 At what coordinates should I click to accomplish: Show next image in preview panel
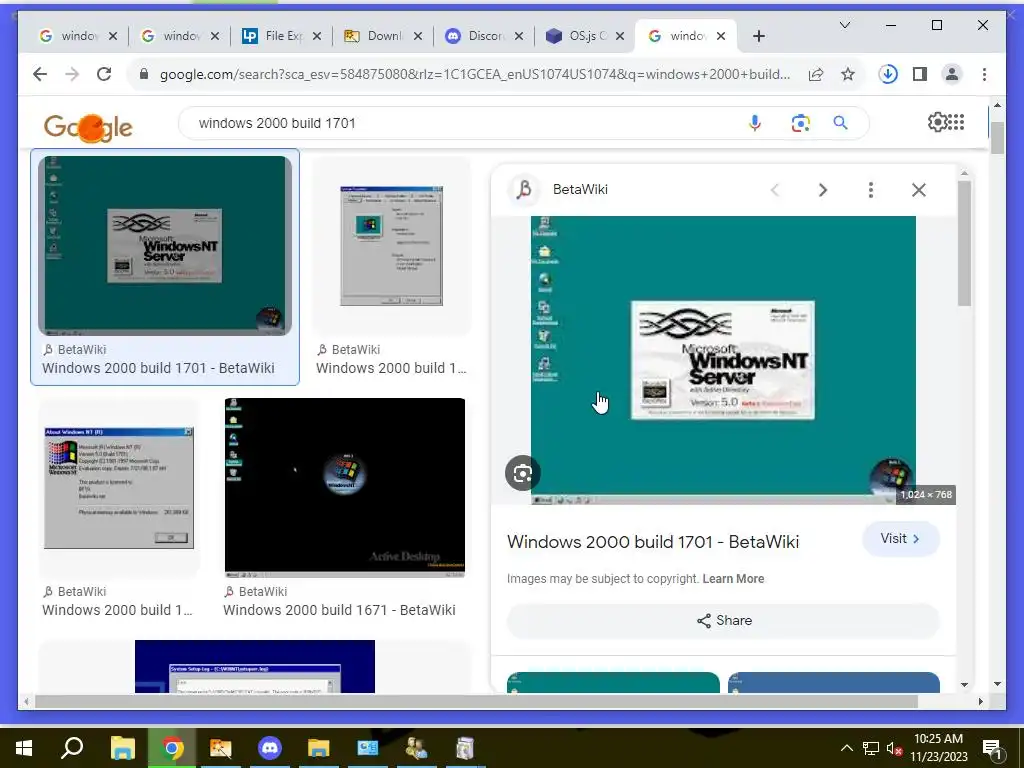click(823, 190)
